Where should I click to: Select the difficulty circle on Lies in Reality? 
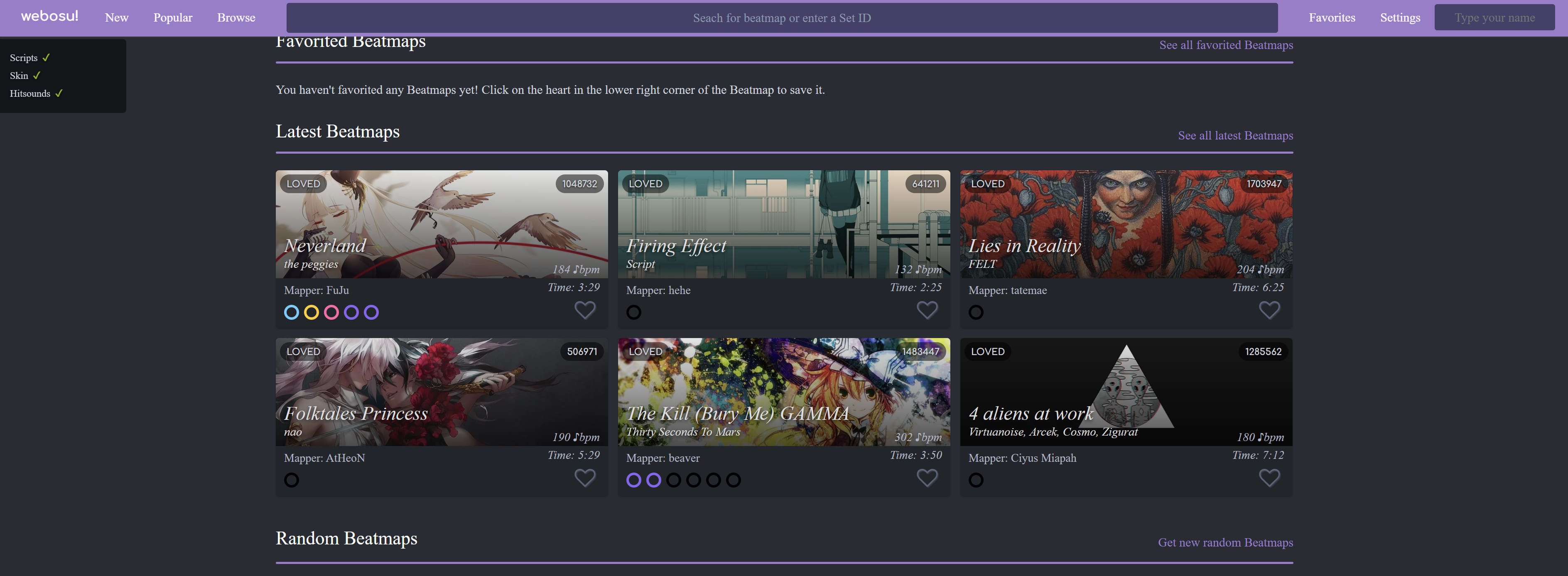click(976, 312)
